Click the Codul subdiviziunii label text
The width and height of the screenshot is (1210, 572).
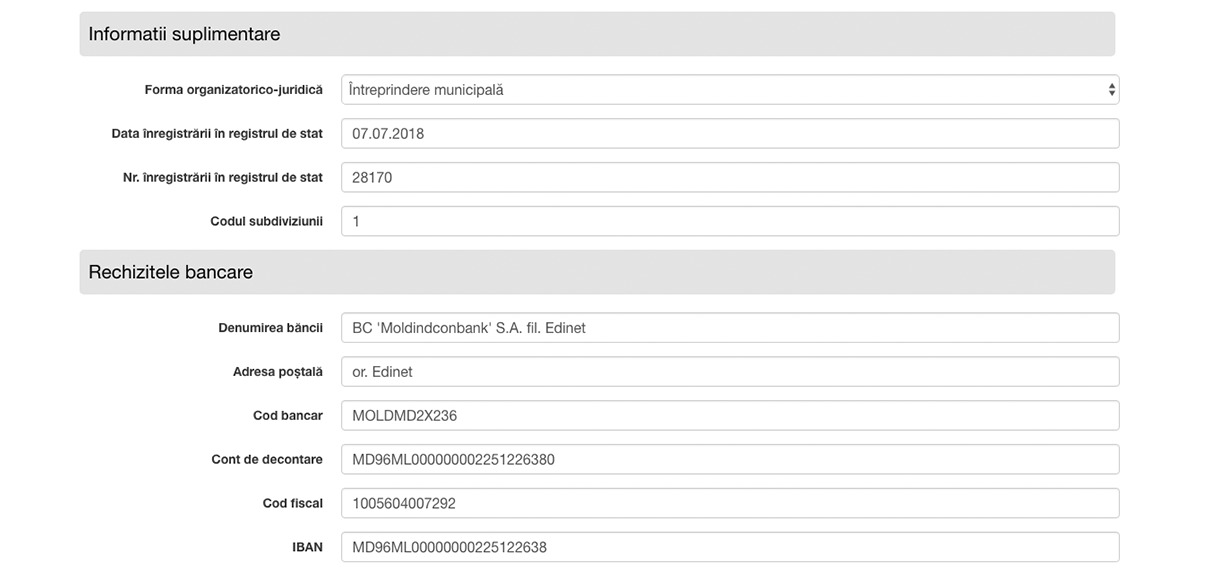pos(267,222)
